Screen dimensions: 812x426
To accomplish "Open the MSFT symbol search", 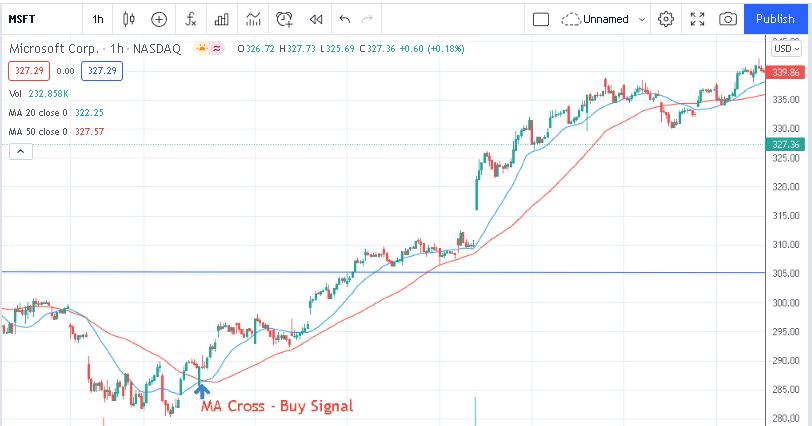I will click(22, 19).
